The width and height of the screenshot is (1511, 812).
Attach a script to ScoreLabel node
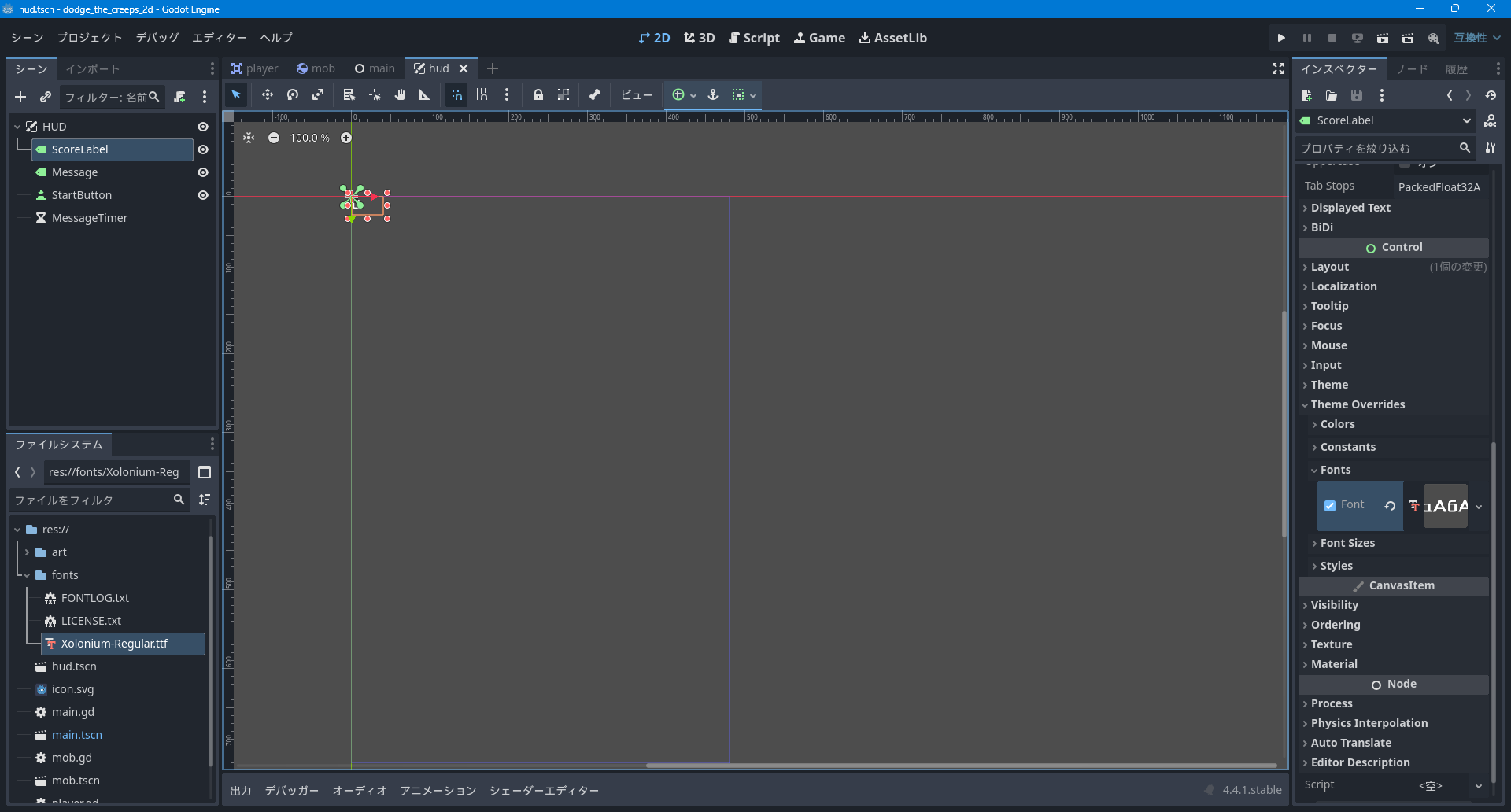click(x=180, y=97)
